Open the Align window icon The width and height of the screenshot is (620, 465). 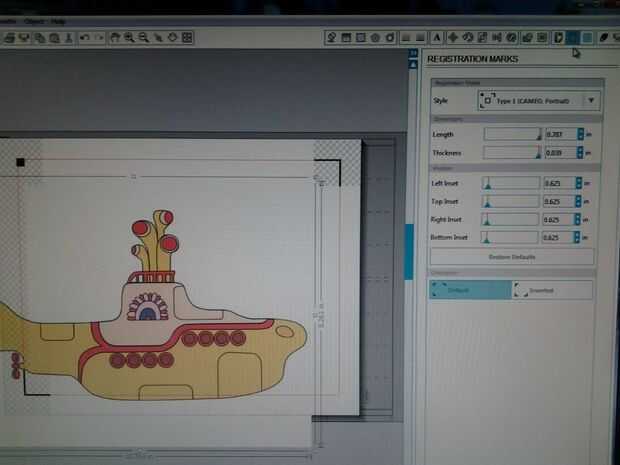click(497, 38)
